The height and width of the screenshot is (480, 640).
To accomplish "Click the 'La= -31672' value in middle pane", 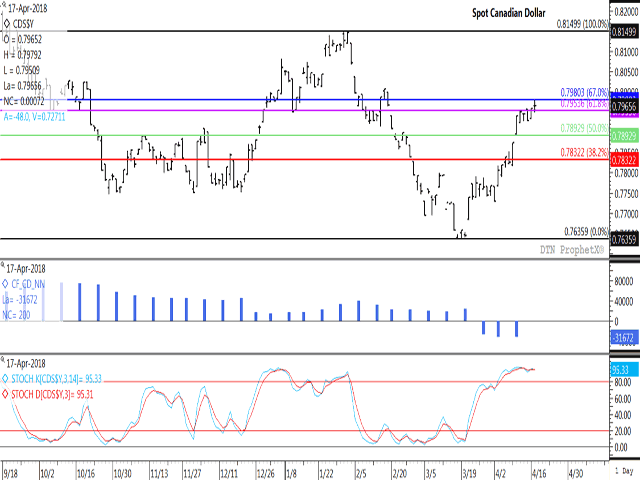I will point(20,300).
